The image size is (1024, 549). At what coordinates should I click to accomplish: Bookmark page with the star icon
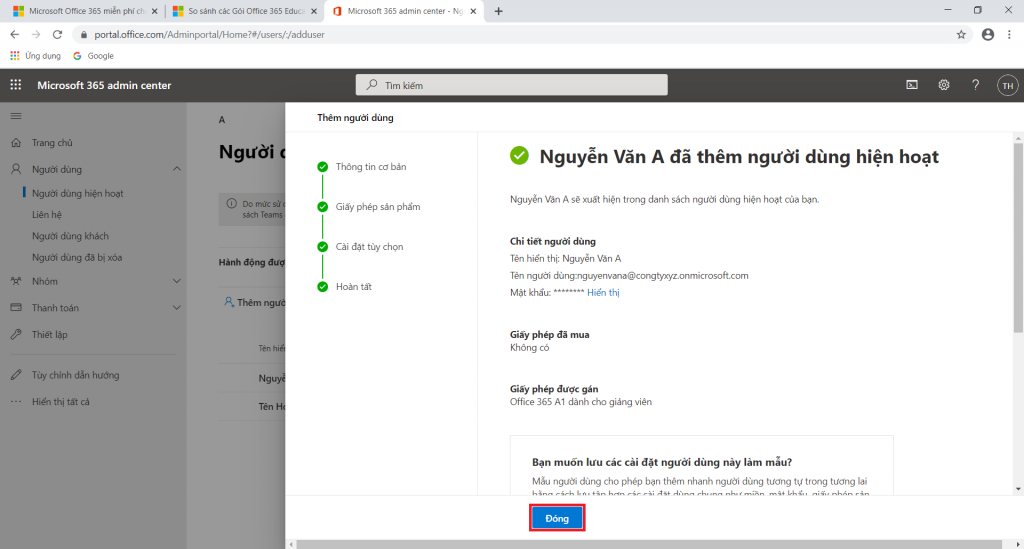click(x=961, y=35)
